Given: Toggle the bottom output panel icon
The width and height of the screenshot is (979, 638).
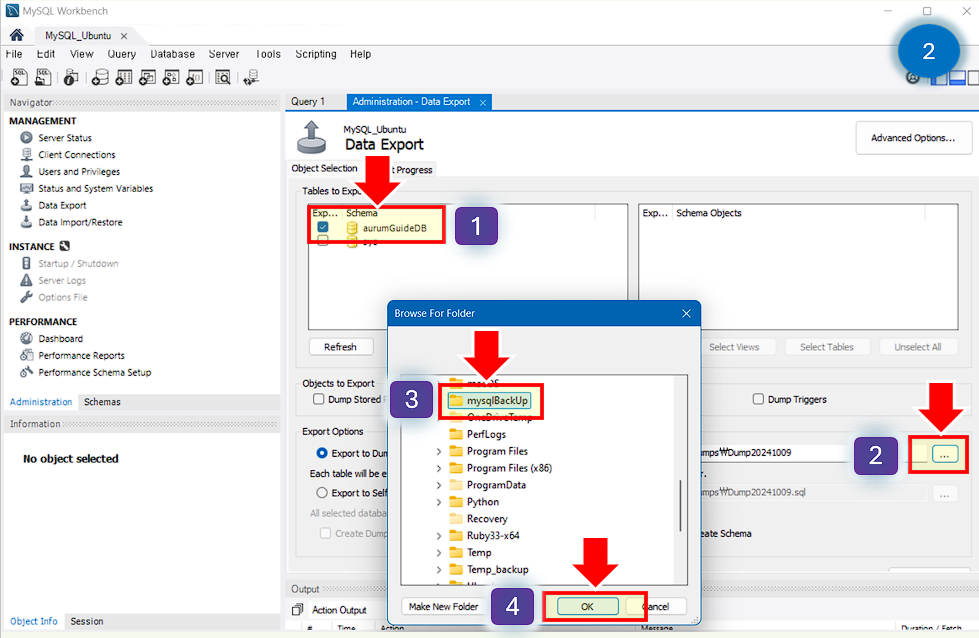Looking at the screenshot, I should 957,78.
